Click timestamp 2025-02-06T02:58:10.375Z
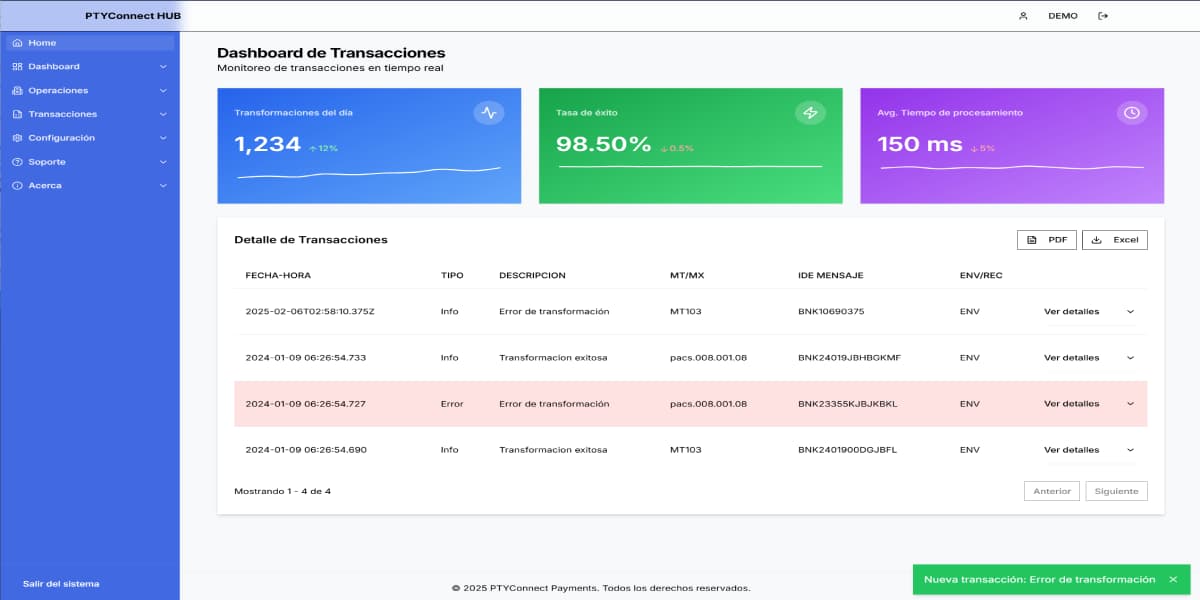The width and height of the screenshot is (1200, 600). (310, 312)
